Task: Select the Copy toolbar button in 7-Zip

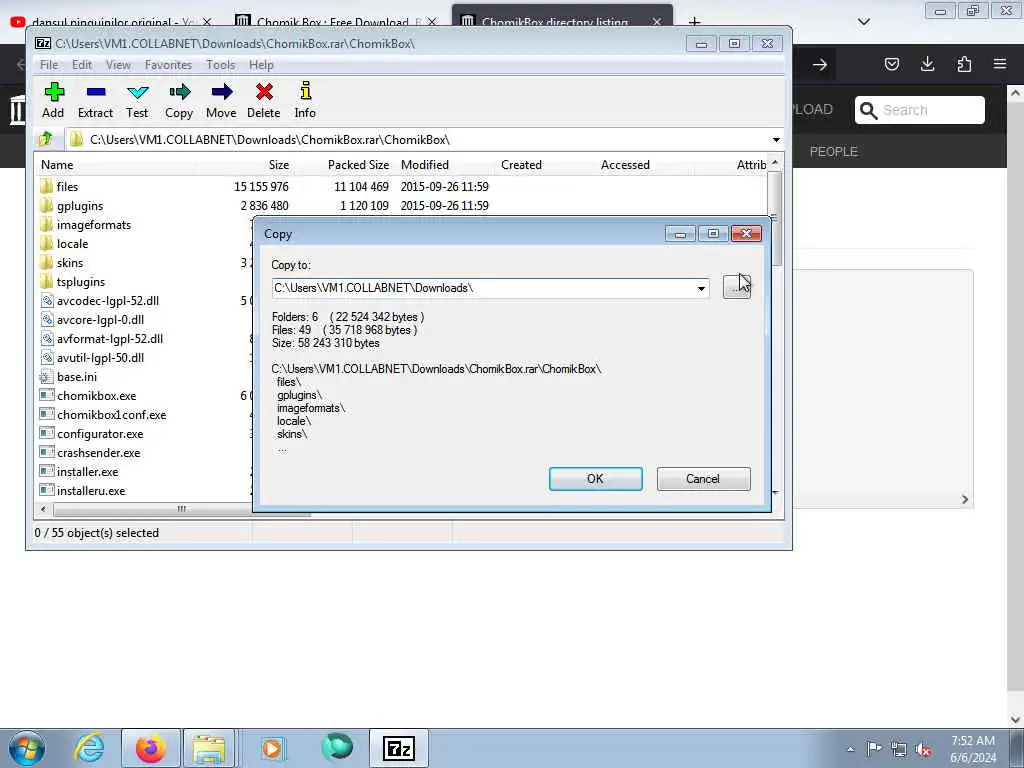Action: pos(179,100)
